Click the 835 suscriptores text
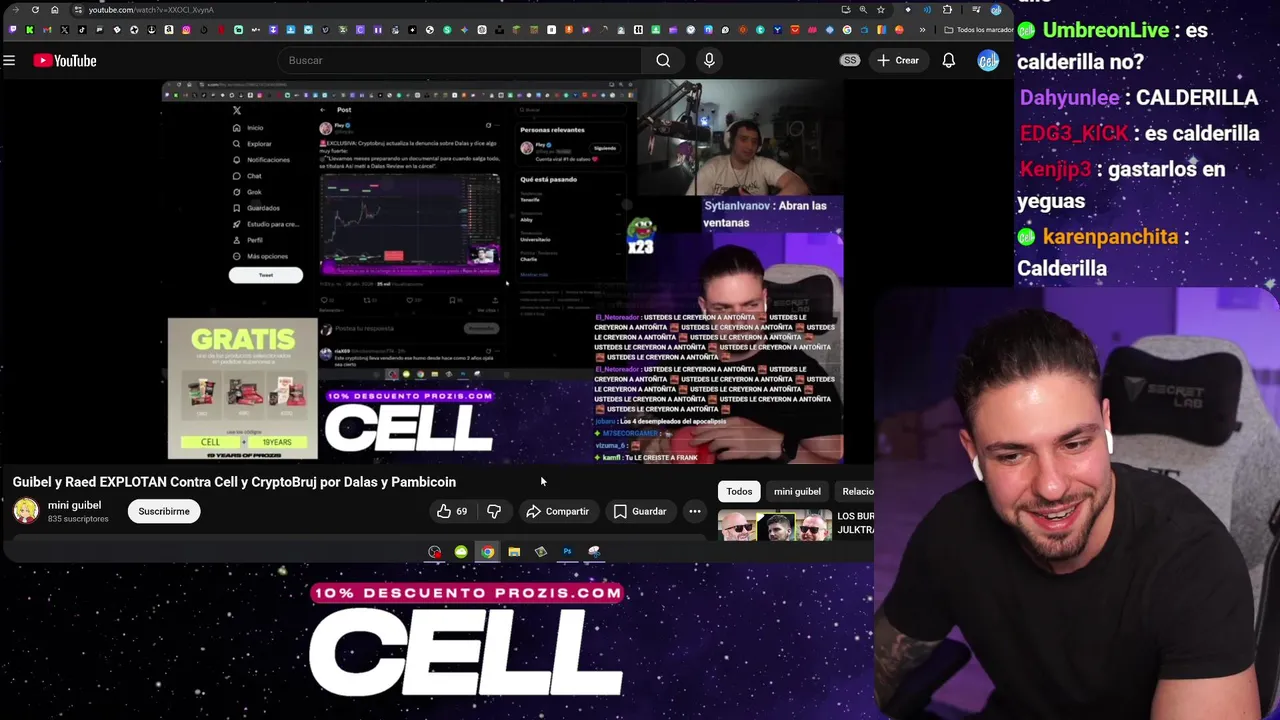This screenshot has height=720, width=1280. click(x=78, y=519)
